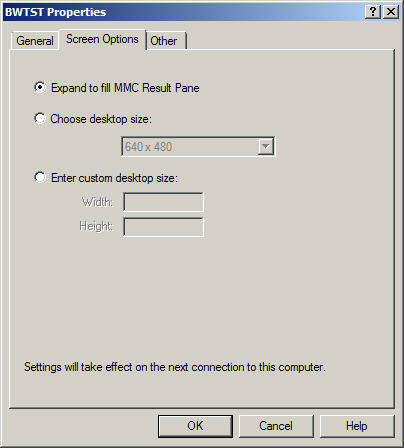
Task: Pick the Enter custom desktop size radio circle
Action: pos(40,177)
